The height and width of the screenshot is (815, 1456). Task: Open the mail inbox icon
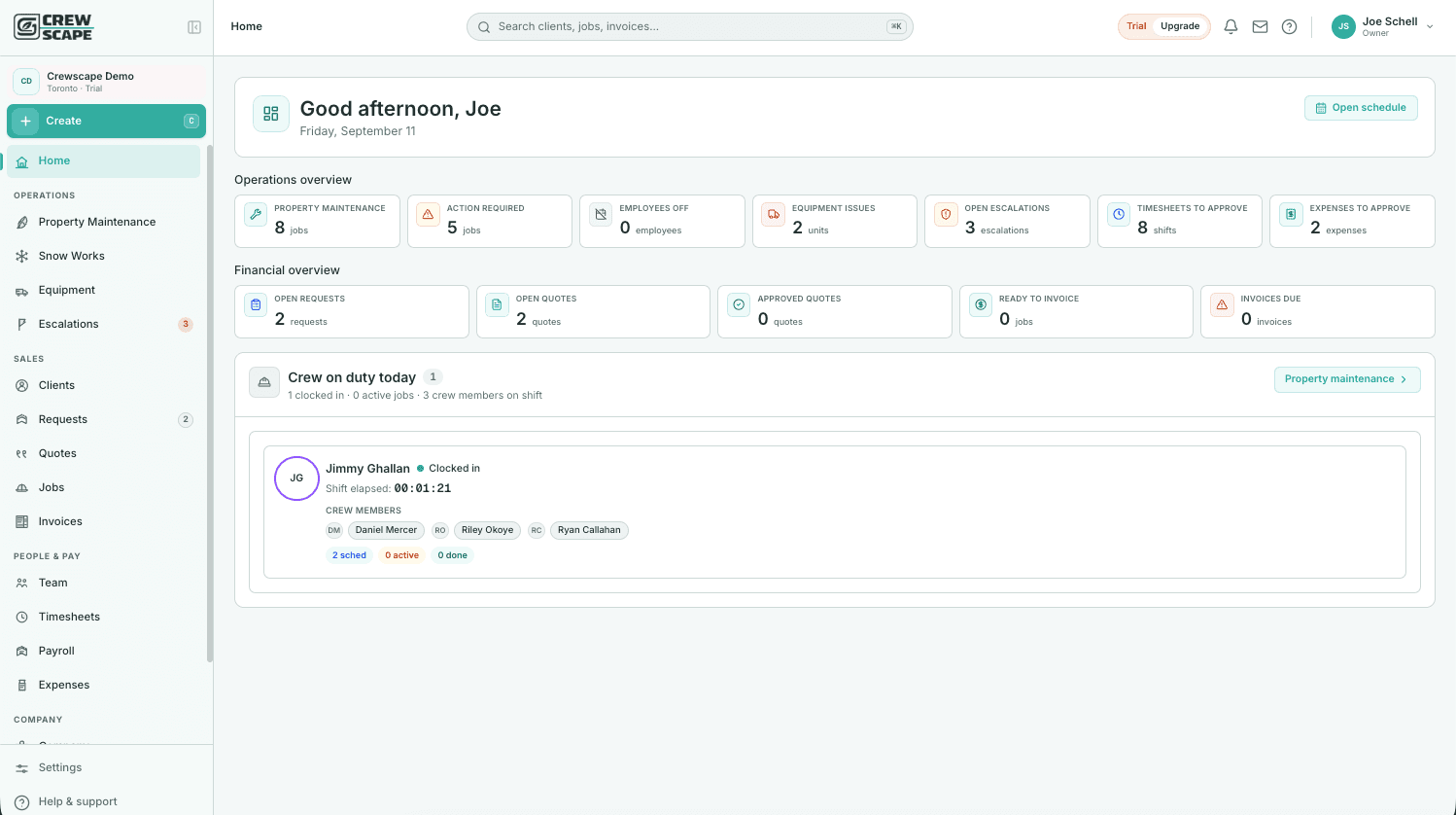(x=1260, y=26)
